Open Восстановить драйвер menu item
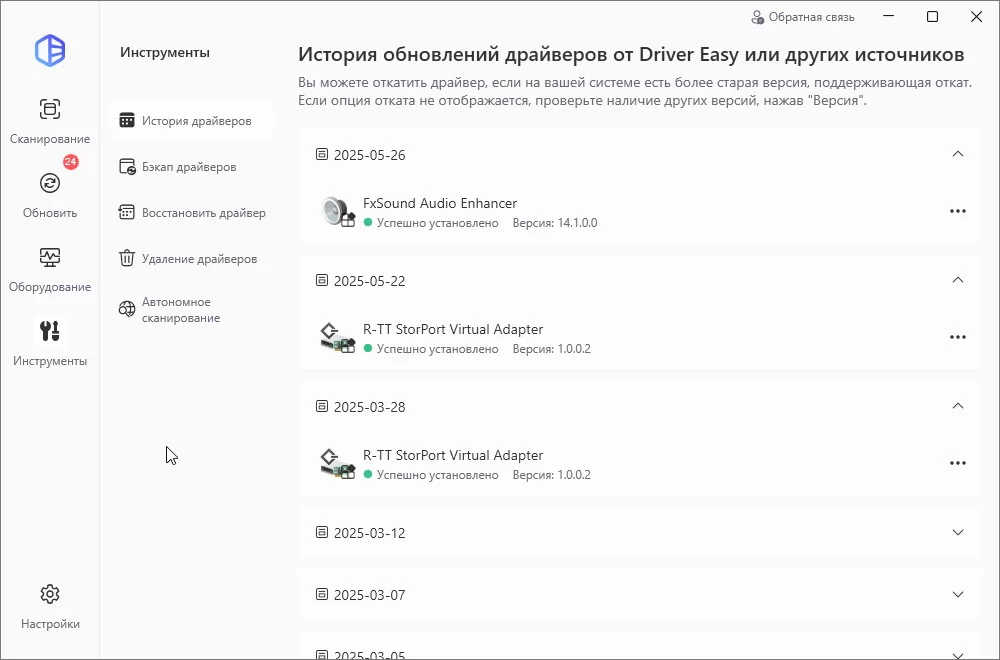The width and height of the screenshot is (1000, 660). (x=191, y=212)
